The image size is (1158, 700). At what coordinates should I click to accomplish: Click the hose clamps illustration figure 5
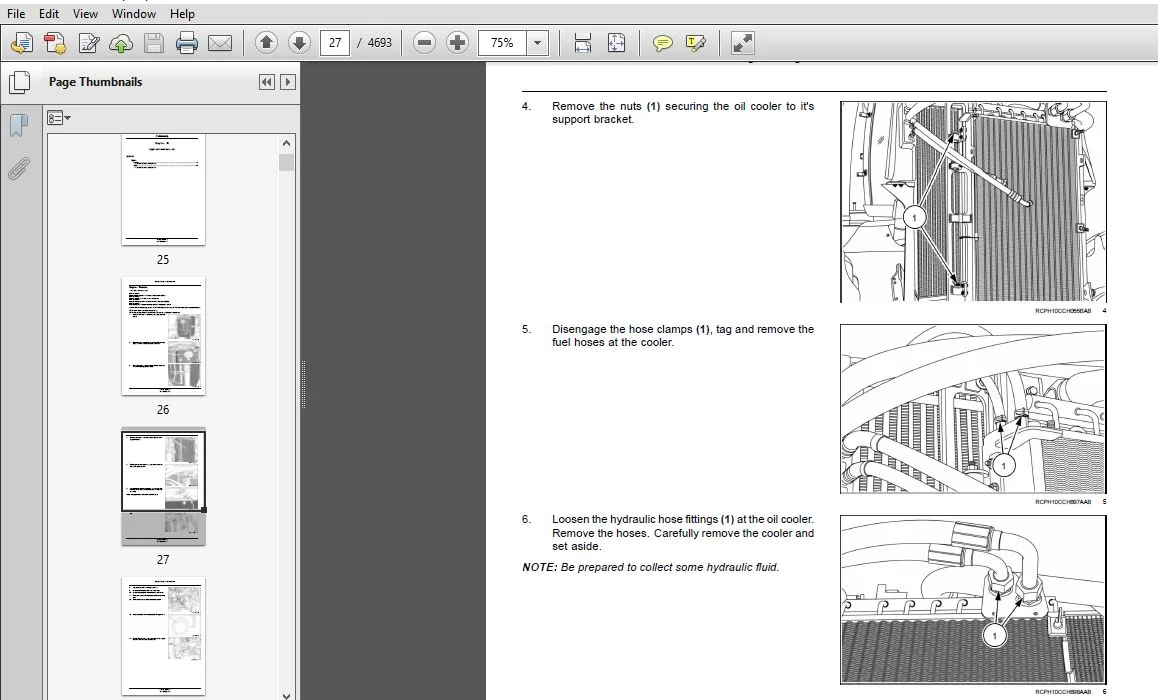(973, 409)
